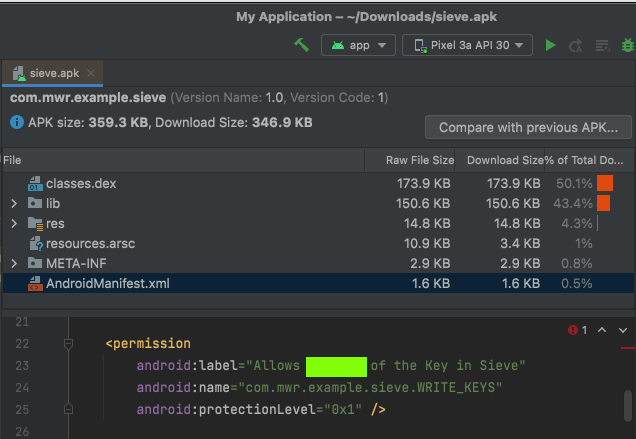Jump to previous highlighted error arrow

pyautogui.click(x=604, y=329)
